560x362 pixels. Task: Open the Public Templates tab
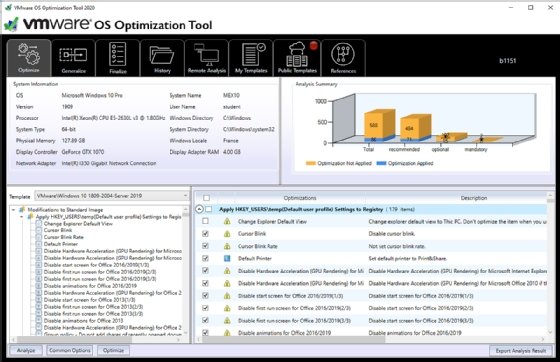pyautogui.click(x=297, y=58)
